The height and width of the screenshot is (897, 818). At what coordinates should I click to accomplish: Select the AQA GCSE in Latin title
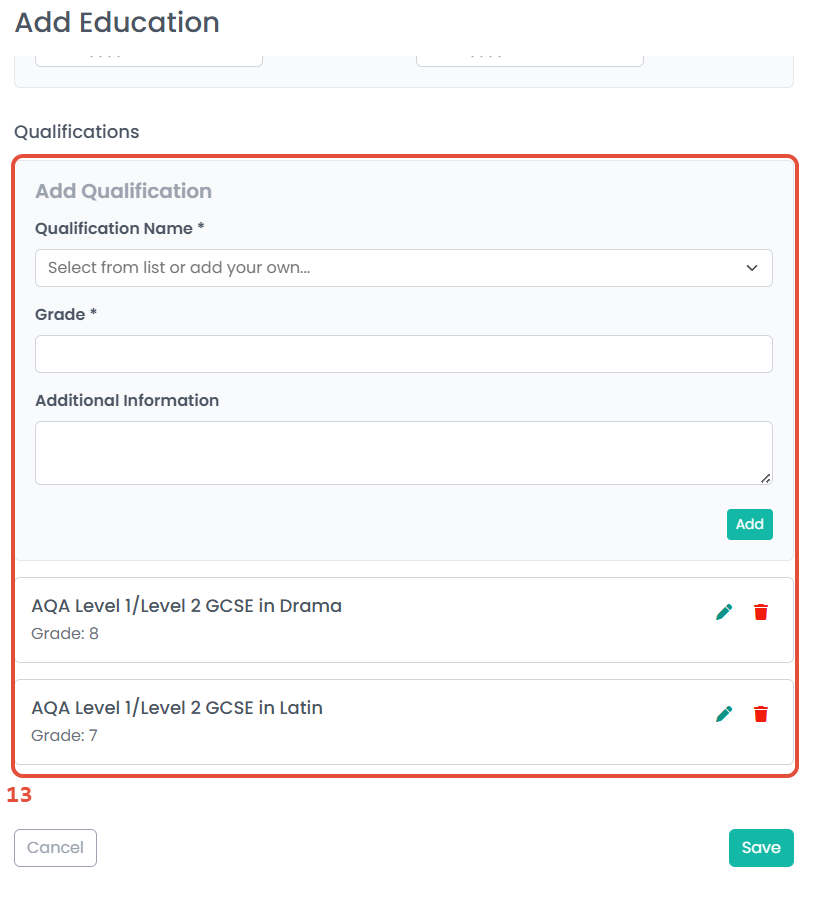coord(177,708)
